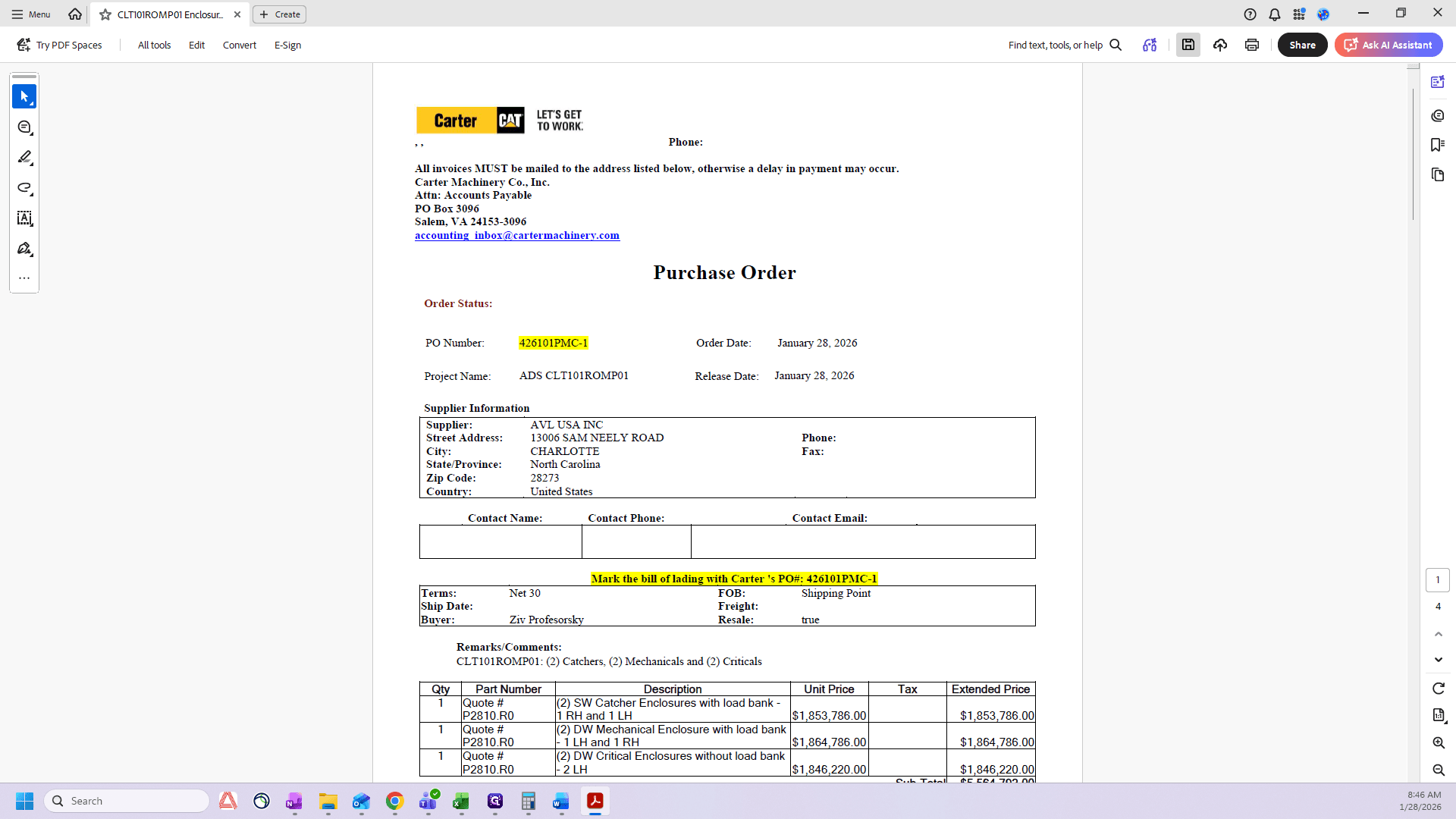Screen dimensions: 1456x819
Task: Open the Edit menu
Action: tap(196, 45)
